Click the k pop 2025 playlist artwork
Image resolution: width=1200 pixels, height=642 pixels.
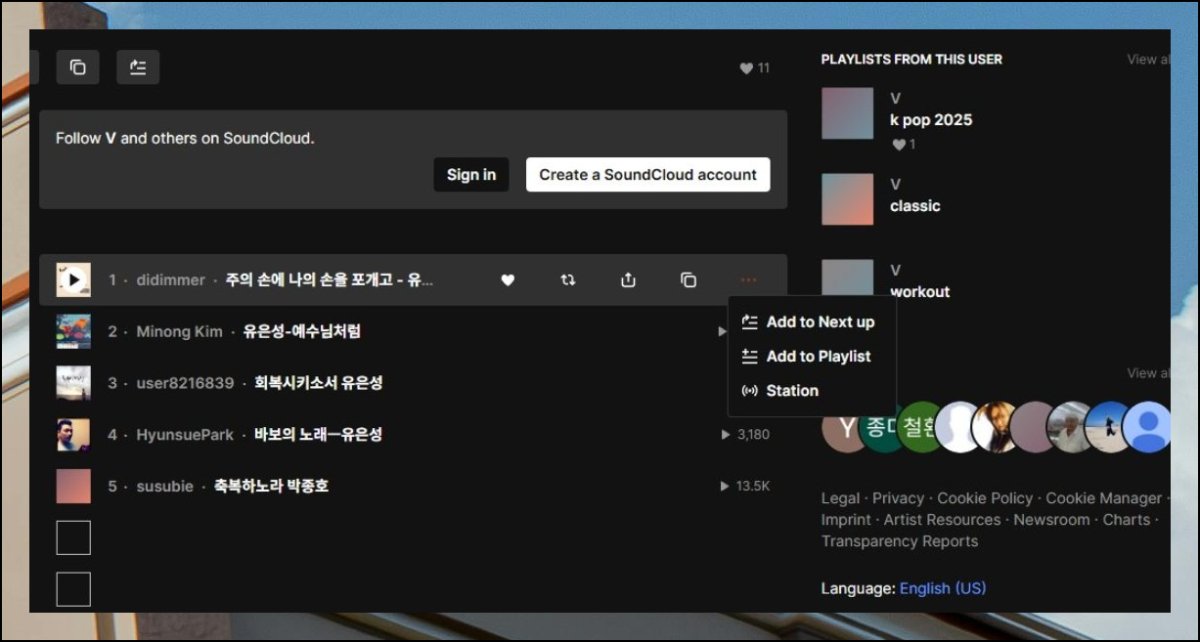[847, 113]
